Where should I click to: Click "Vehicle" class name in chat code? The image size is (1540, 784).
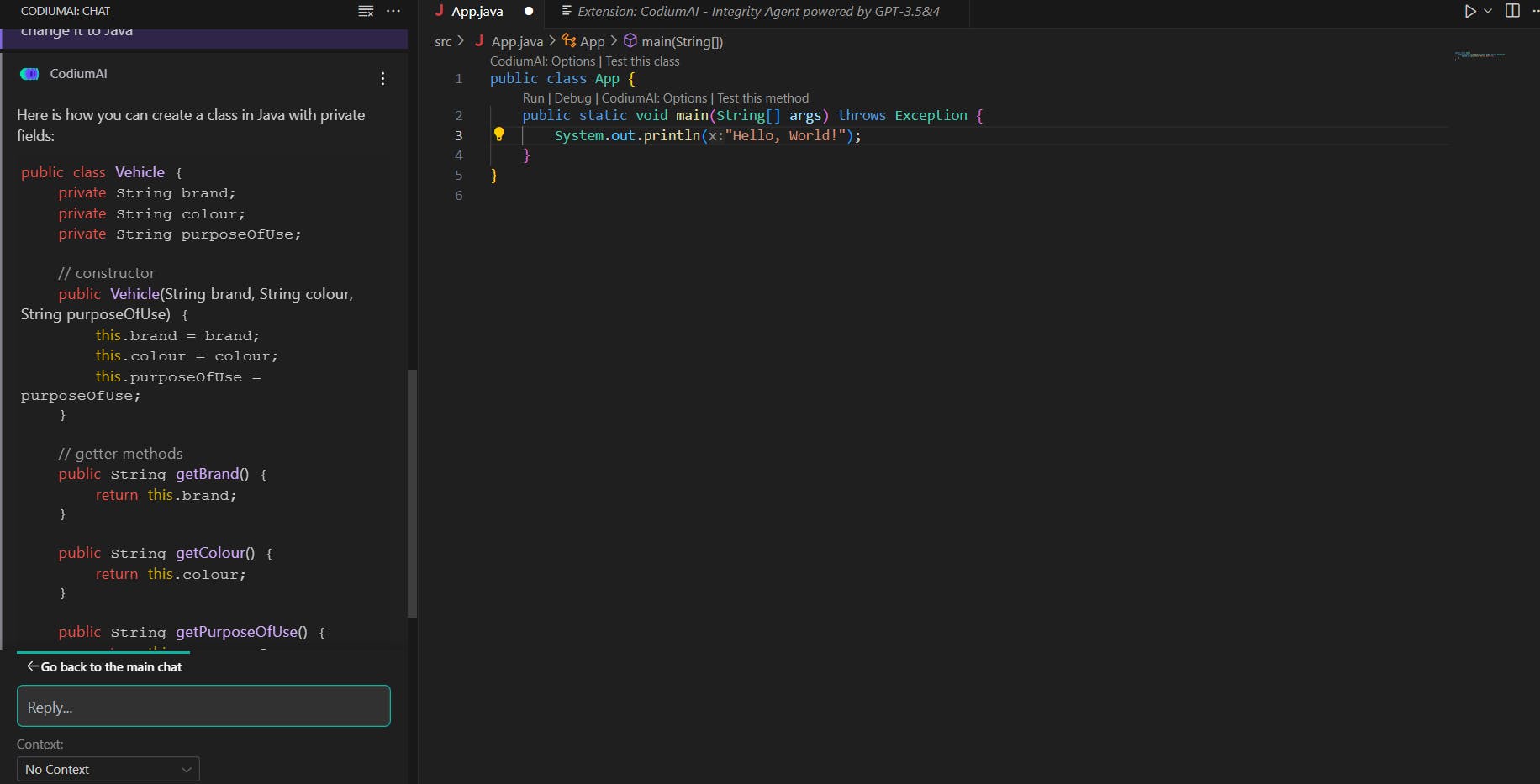140,172
